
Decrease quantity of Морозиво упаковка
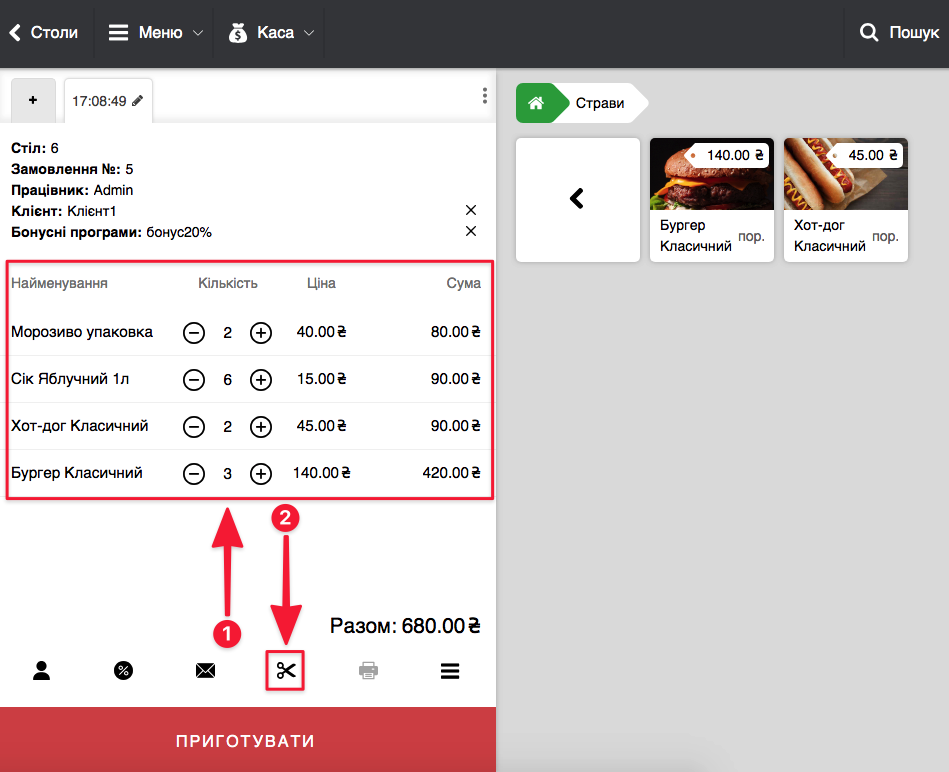(x=194, y=333)
